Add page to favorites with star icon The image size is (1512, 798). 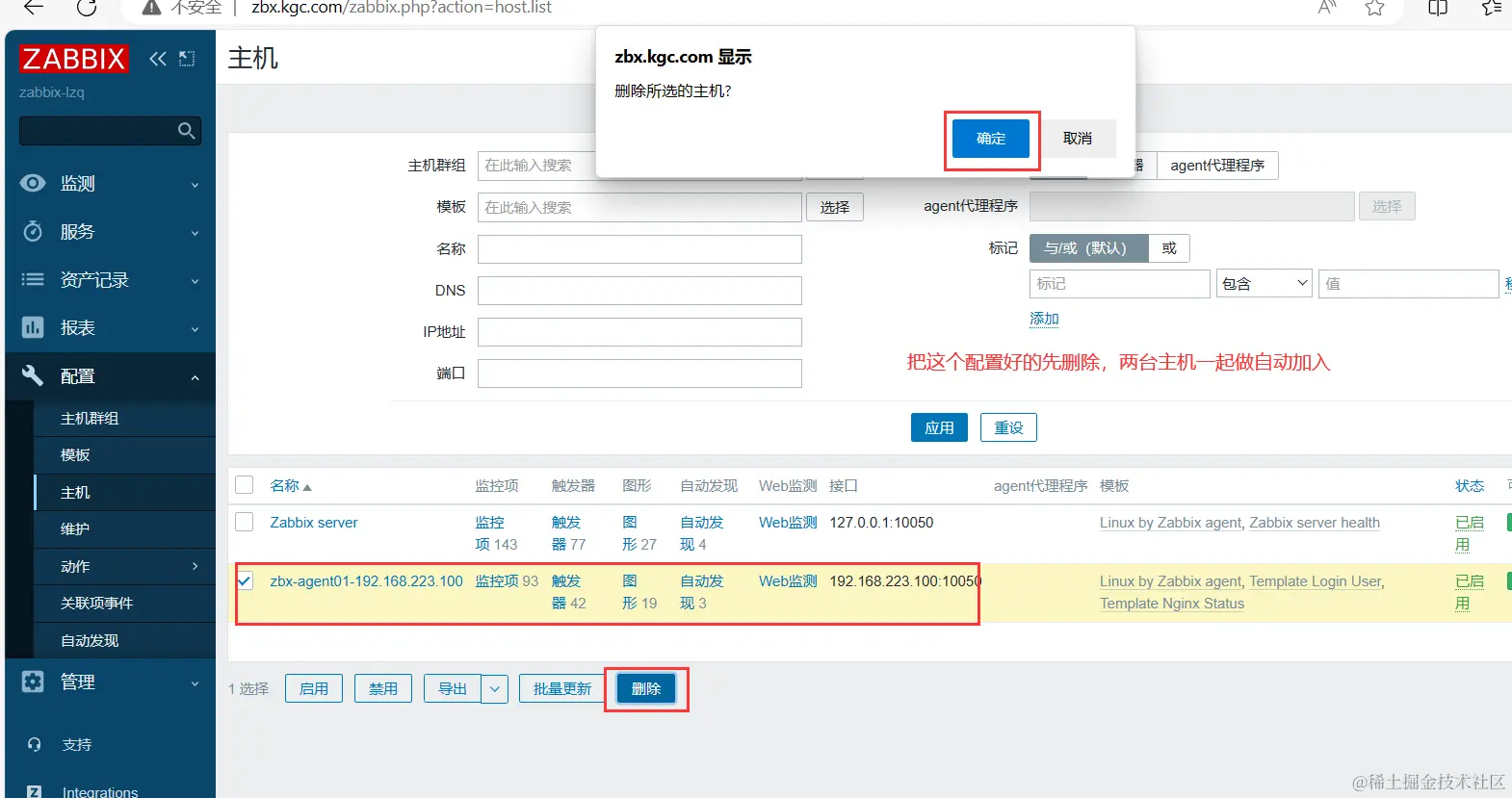[1375, 8]
